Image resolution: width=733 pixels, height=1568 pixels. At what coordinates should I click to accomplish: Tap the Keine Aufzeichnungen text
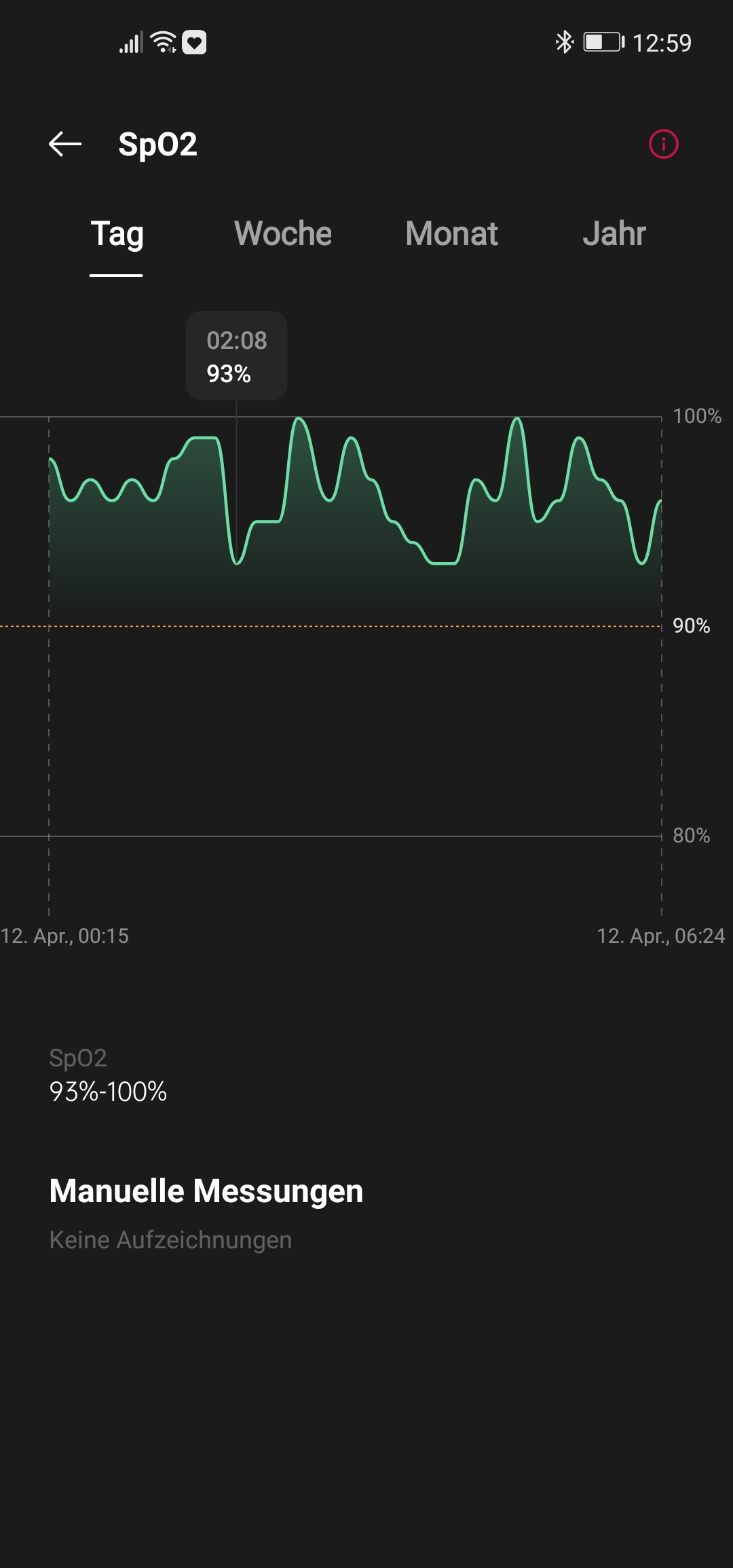pos(170,1240)
